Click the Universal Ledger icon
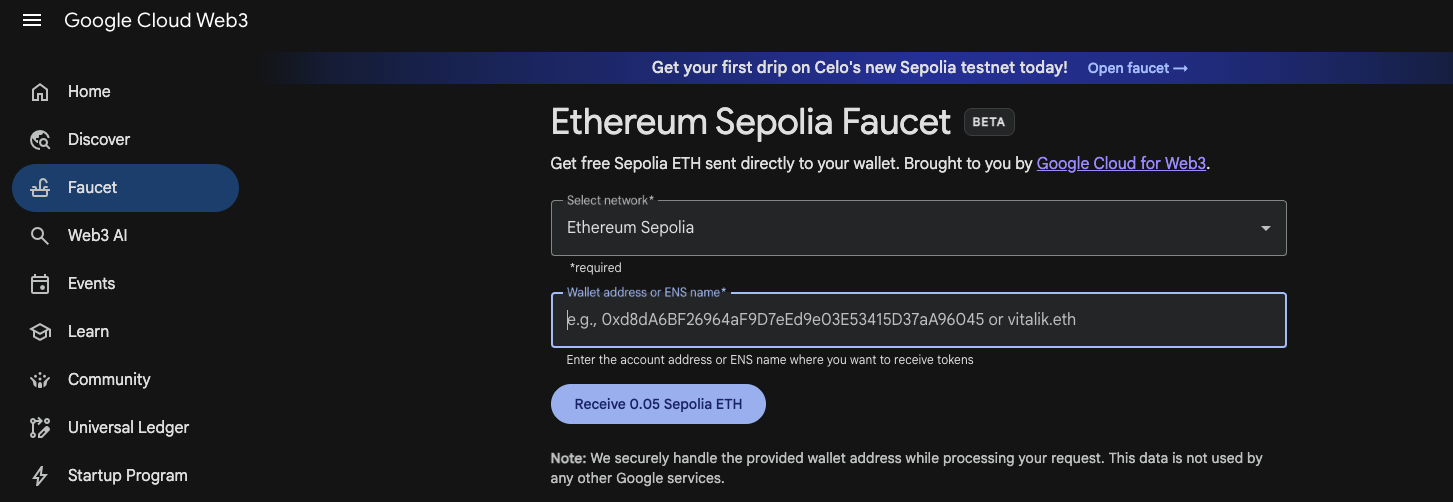Viewport: 1453px width, 502px height. [x=40, y=428]
